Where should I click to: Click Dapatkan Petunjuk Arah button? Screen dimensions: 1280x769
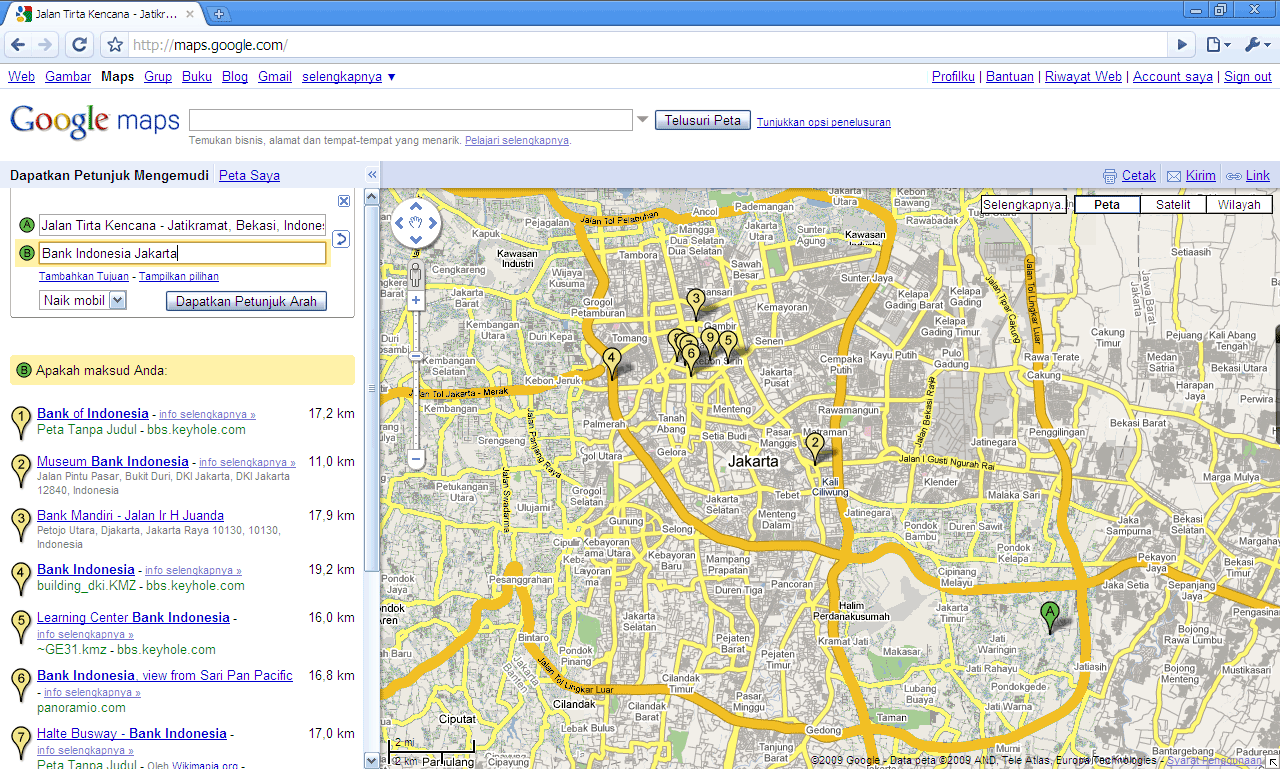click(x=246, y=301)
